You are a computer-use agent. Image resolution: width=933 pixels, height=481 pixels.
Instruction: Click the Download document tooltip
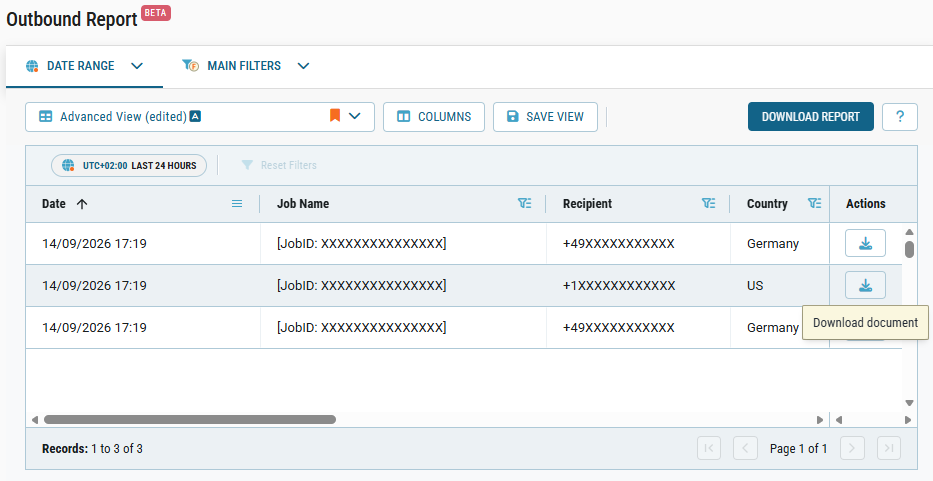click(x=865, y=323)
